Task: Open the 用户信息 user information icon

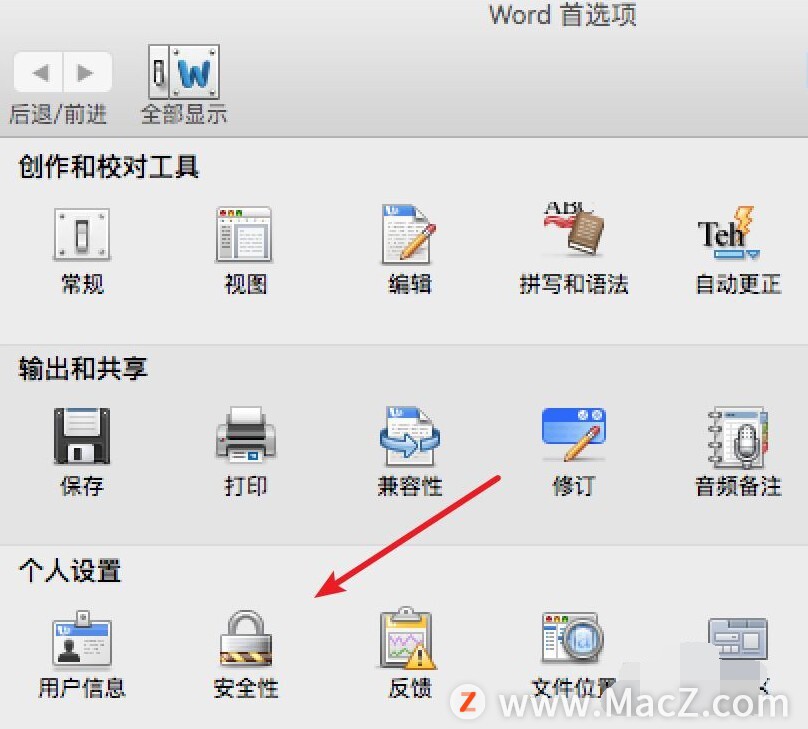Action: click(x=82, y=638)
